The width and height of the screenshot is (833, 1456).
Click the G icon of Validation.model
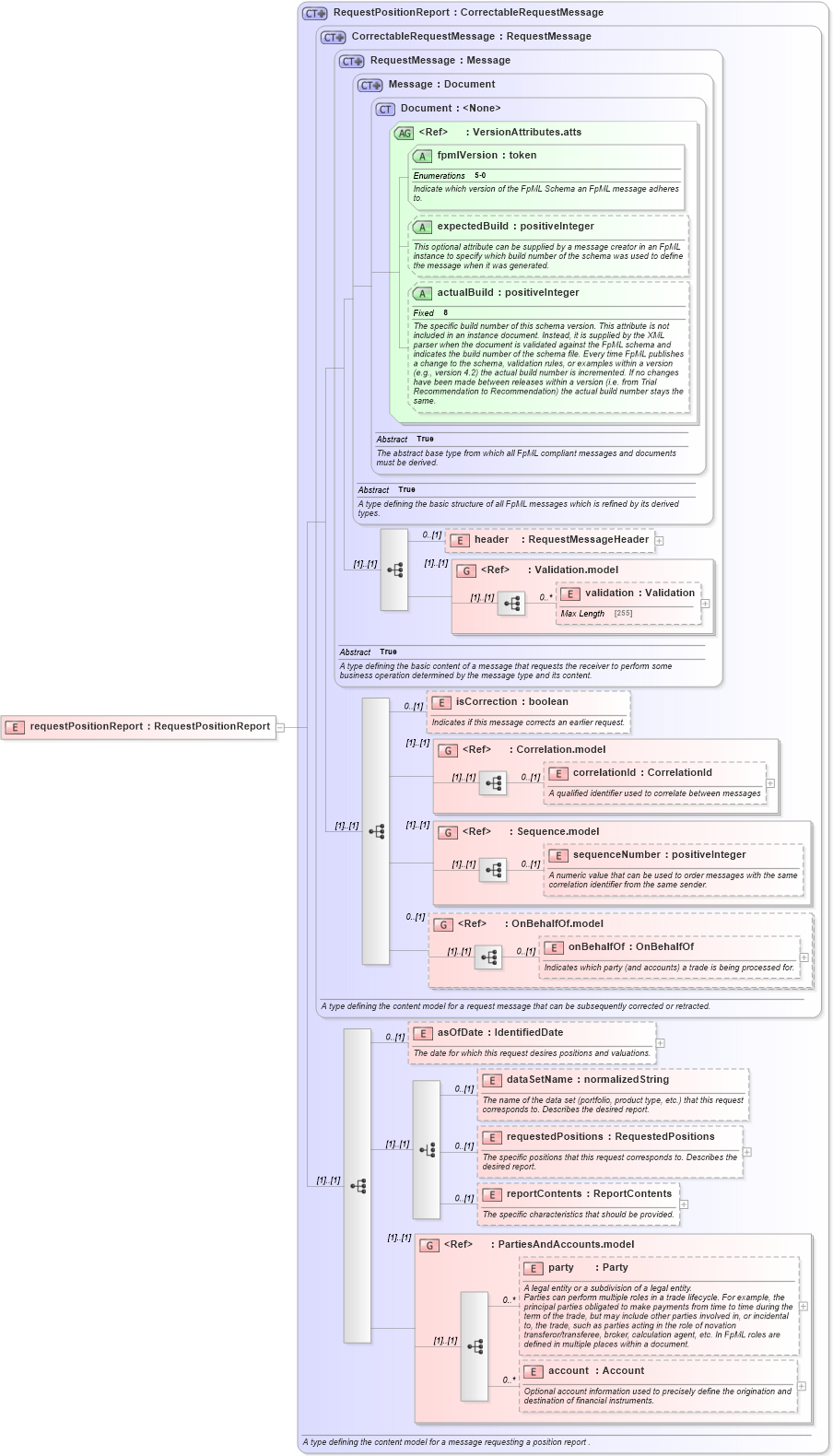tap(466, 571)
